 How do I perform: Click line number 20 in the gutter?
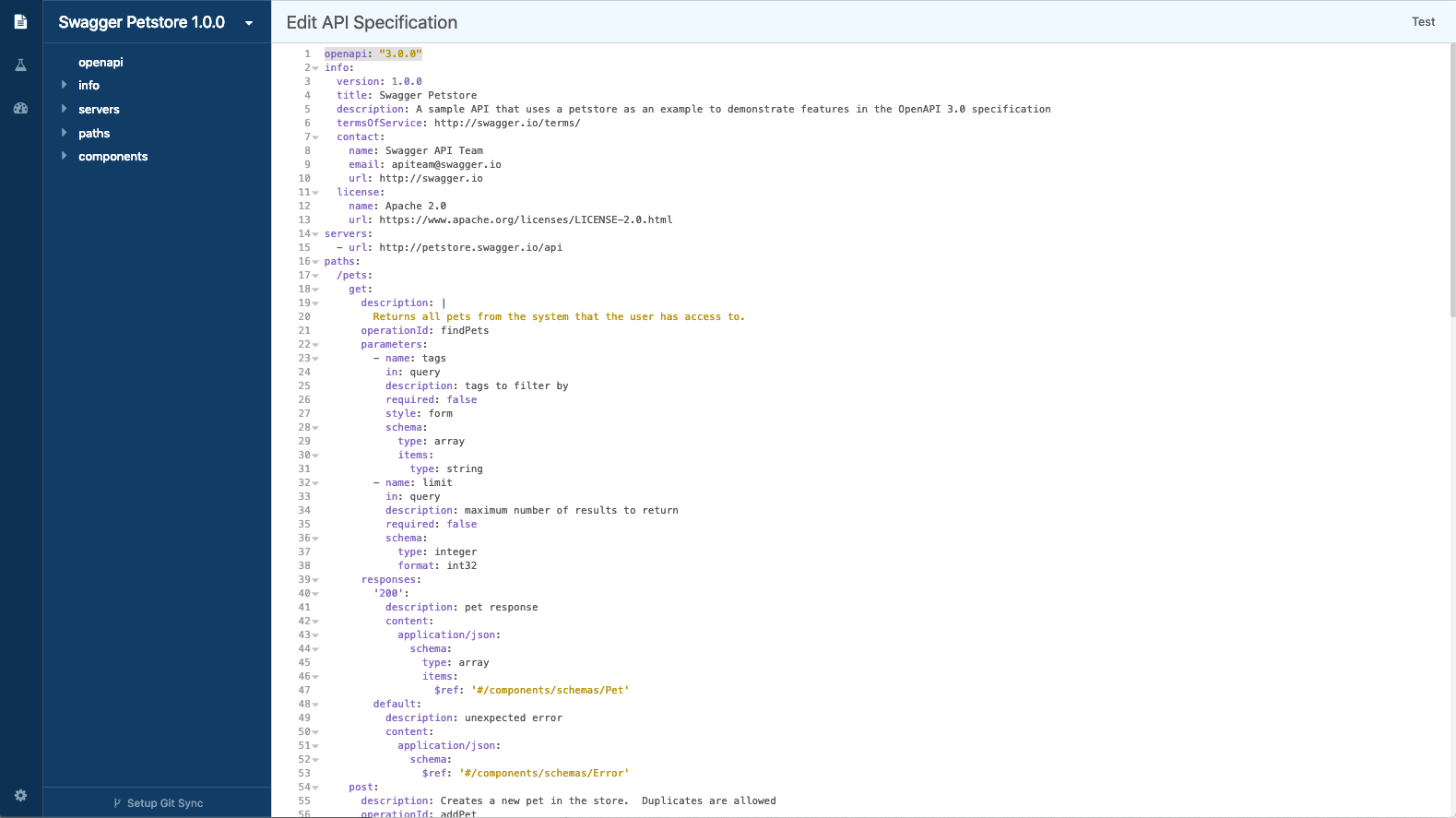(x=304, y=316)
